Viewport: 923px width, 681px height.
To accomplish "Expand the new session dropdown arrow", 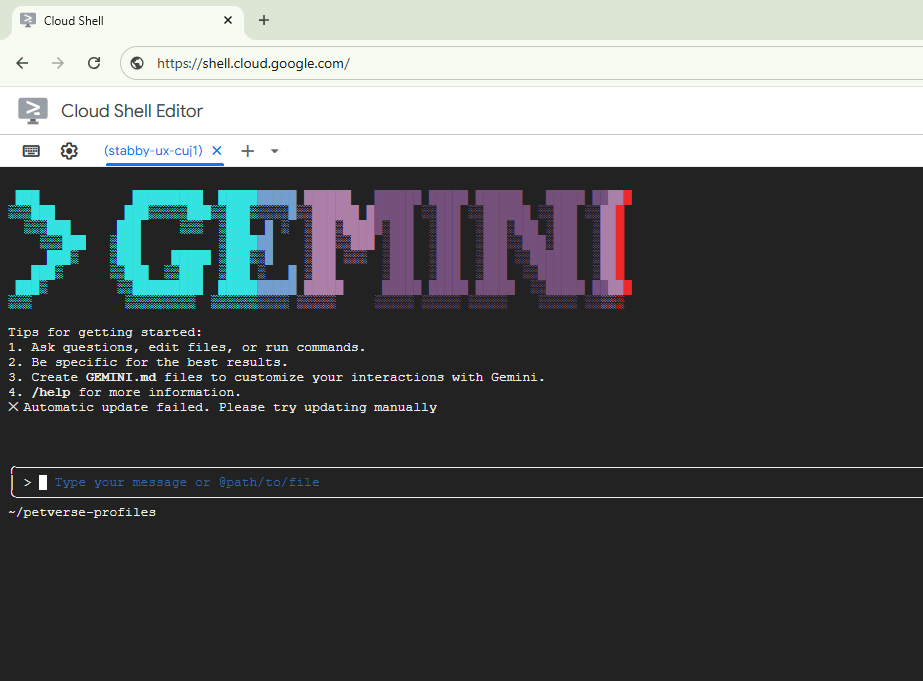I will tap(274, 151).
